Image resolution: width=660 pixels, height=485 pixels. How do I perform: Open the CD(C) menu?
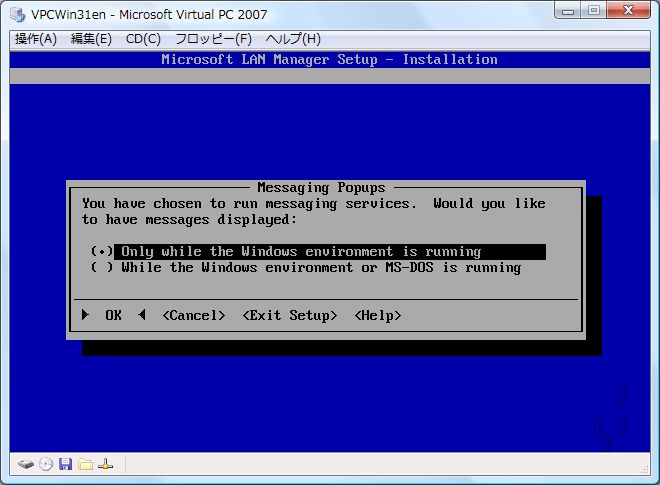click(x=143, y=39)
